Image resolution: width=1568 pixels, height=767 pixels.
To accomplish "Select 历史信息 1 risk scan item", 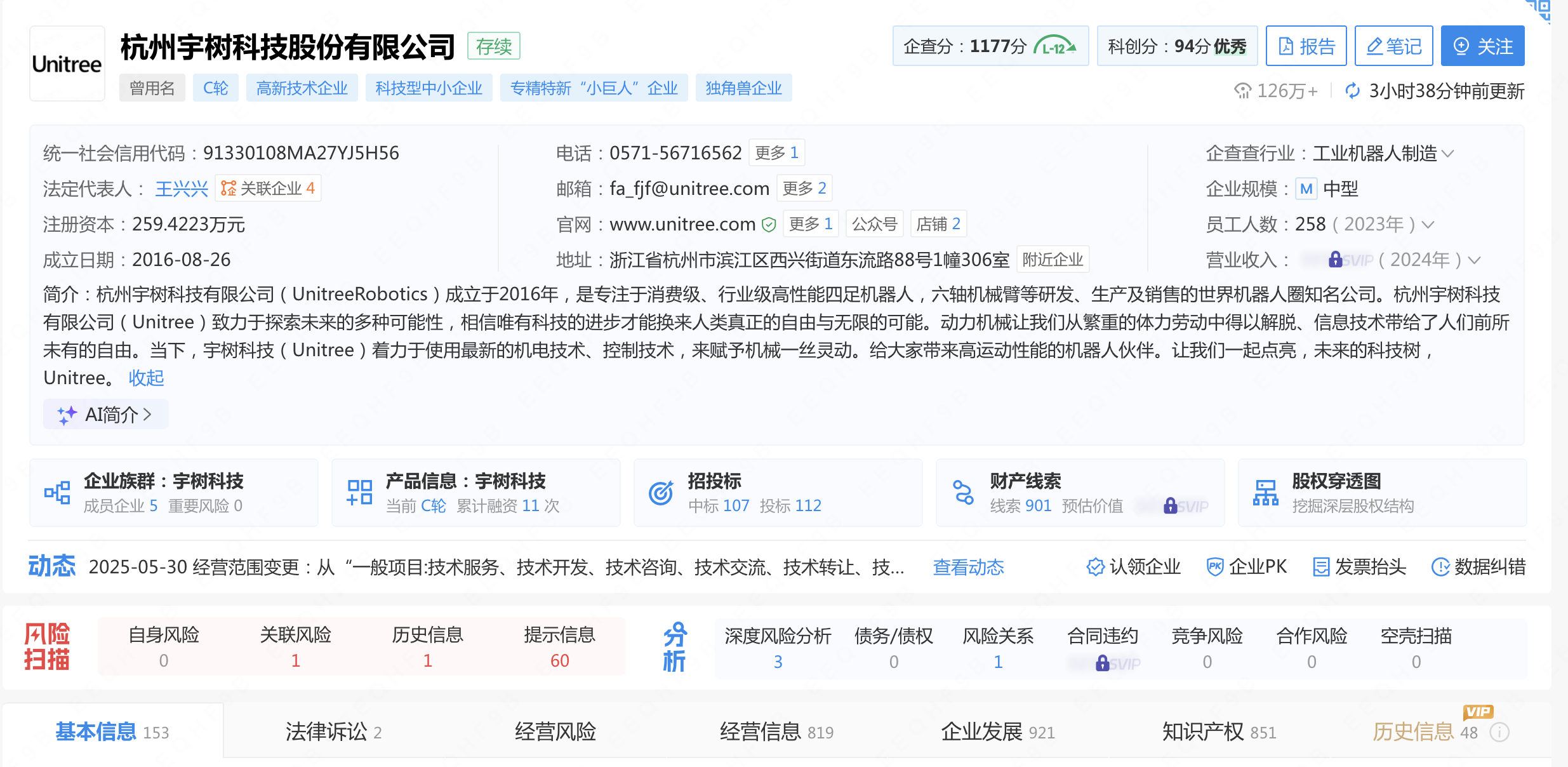I will click(427, 647).
